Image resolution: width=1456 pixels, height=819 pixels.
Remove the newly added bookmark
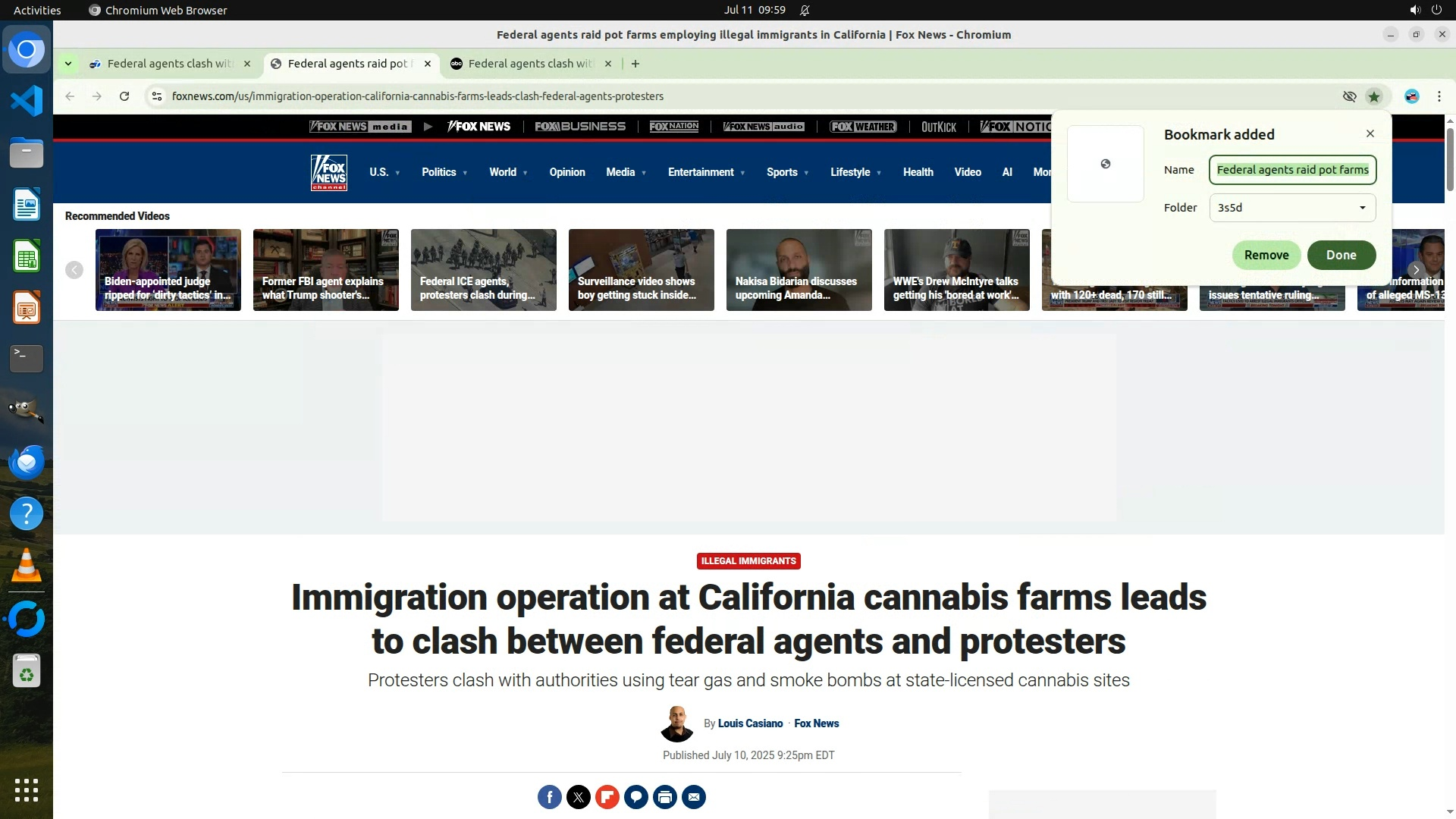coord(1266,255)
